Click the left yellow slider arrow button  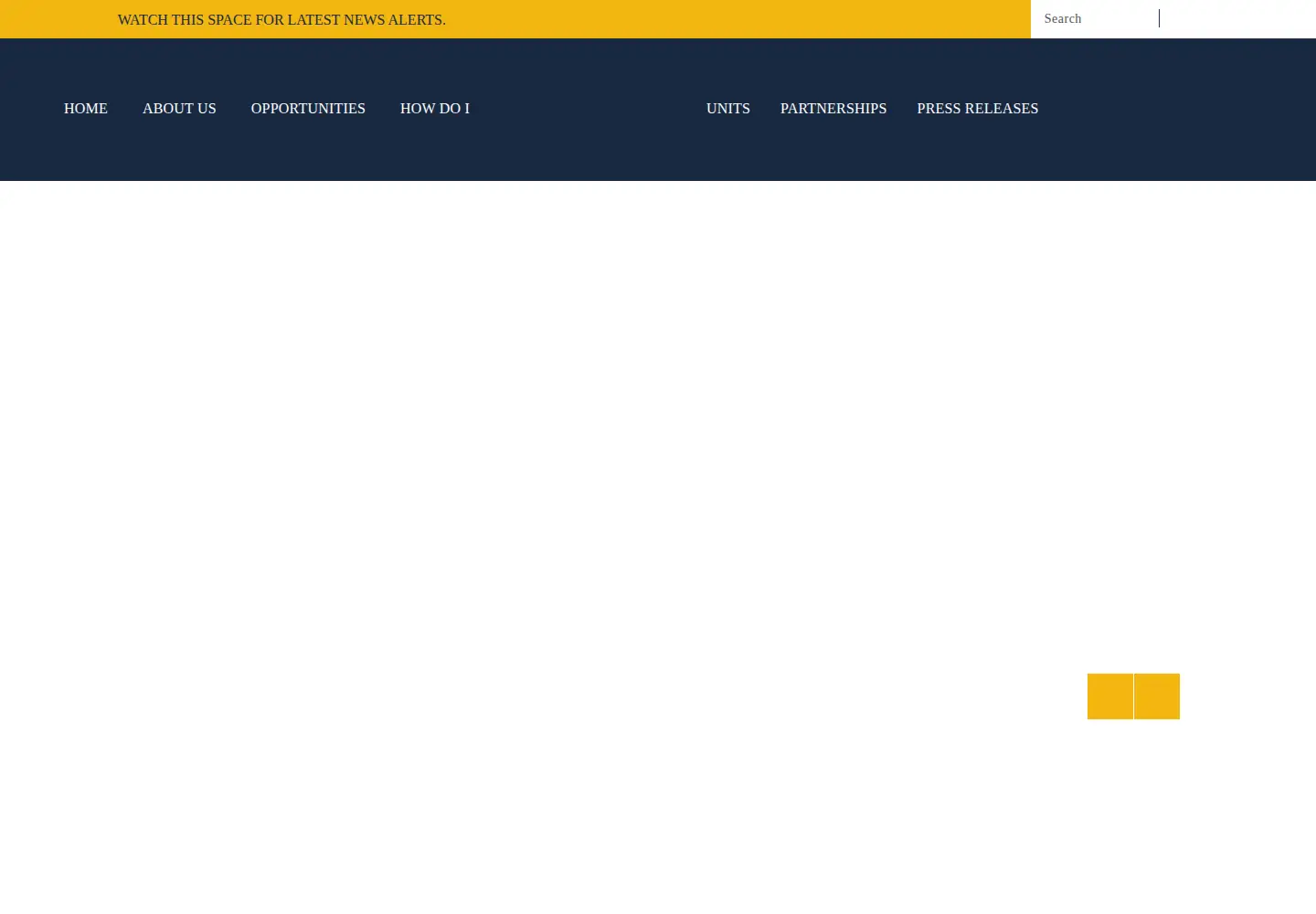click(1110, 696)
